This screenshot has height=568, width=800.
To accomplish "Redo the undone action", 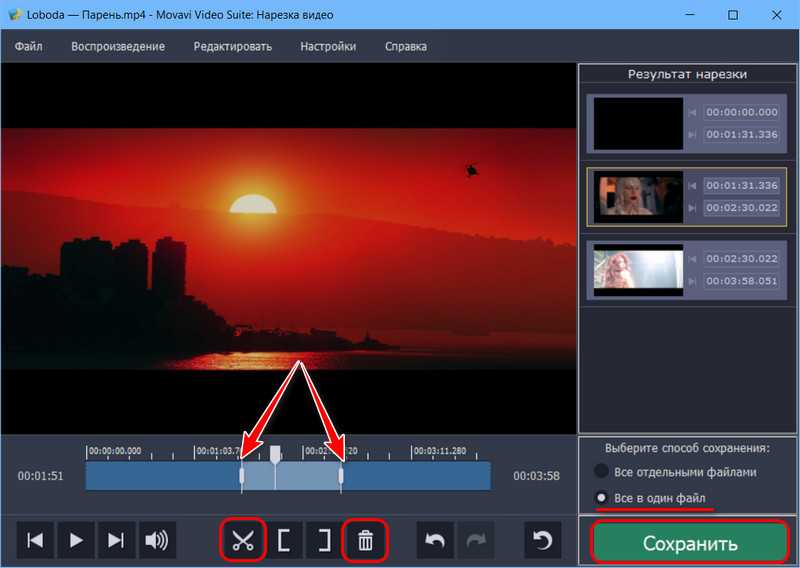I will coord(476,540).
